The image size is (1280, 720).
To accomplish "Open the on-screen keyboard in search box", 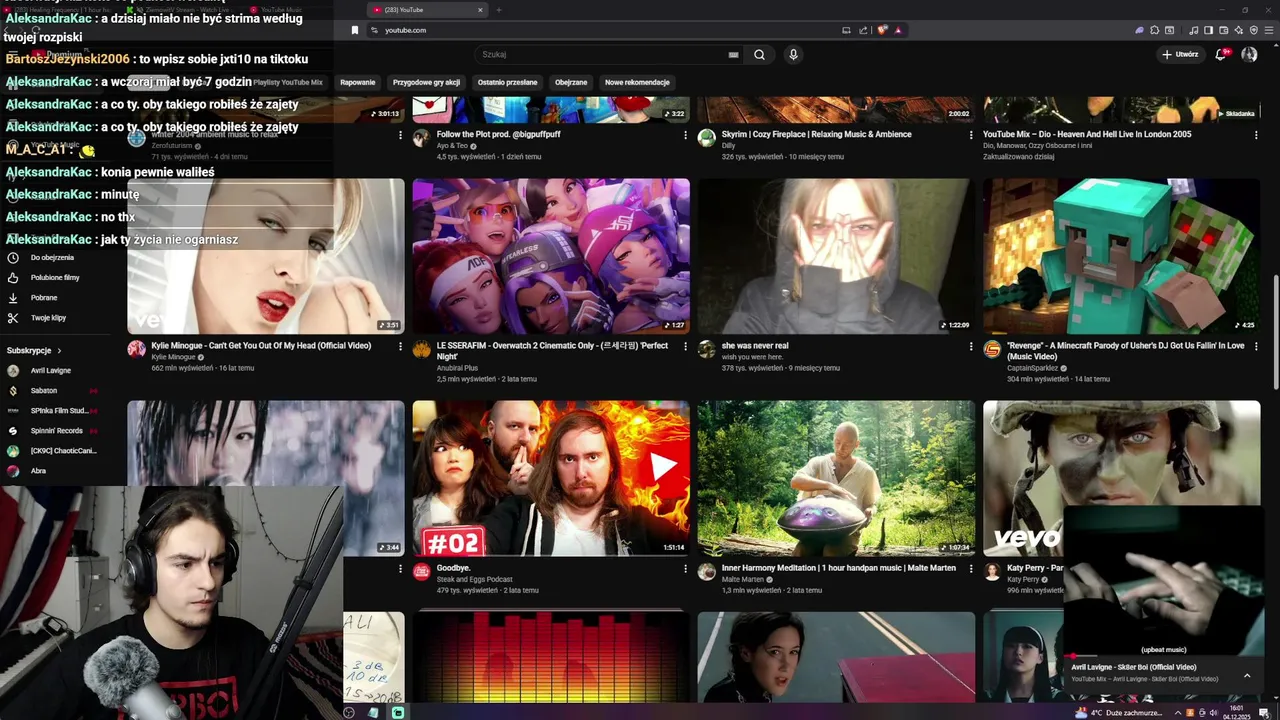I will tap(734, 55).
